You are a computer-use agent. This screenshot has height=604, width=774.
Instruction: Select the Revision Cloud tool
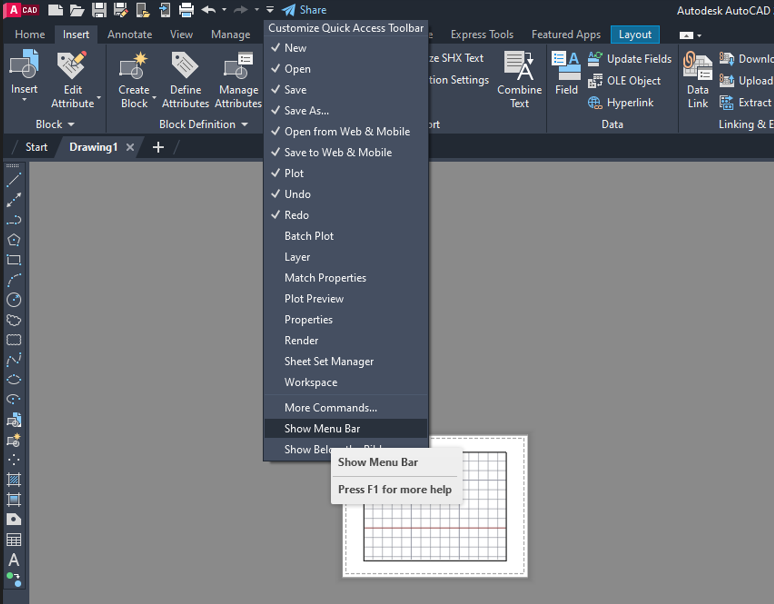[x=14, y=320]
